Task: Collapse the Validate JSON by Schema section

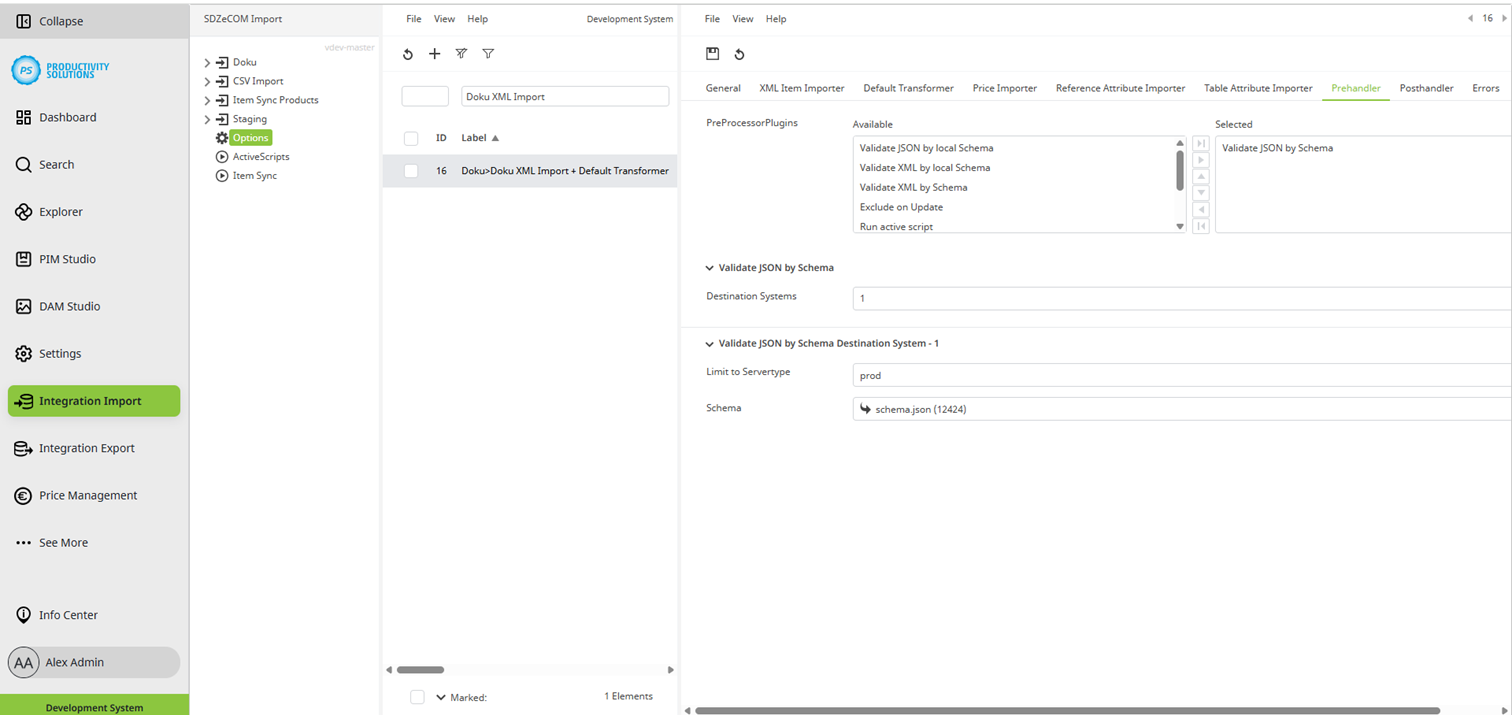Action: click(709, 267)
